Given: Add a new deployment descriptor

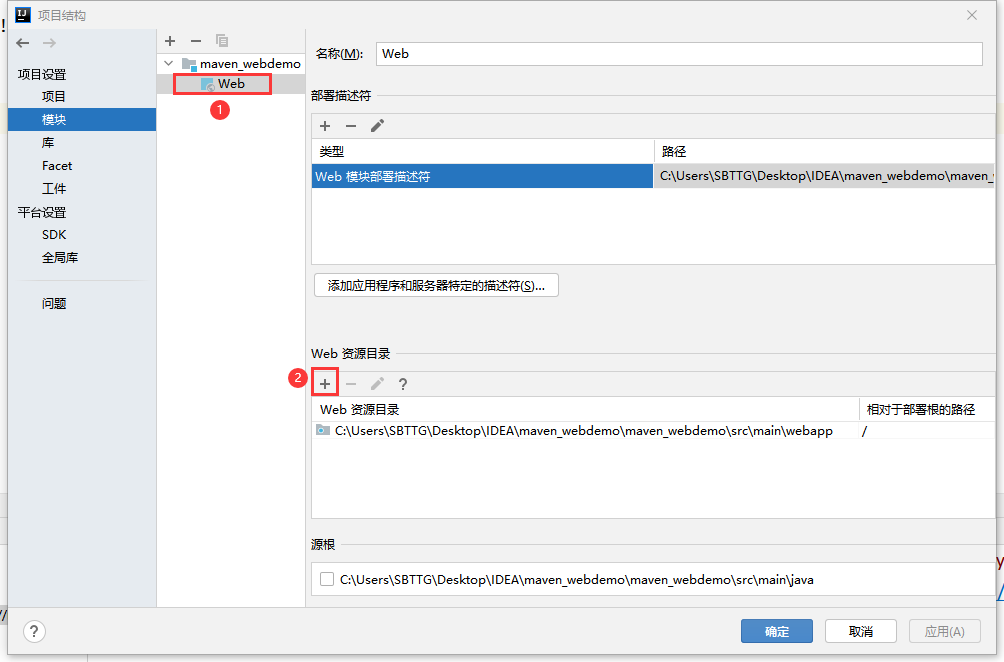Looking at the screenshot, I should 325,126.
